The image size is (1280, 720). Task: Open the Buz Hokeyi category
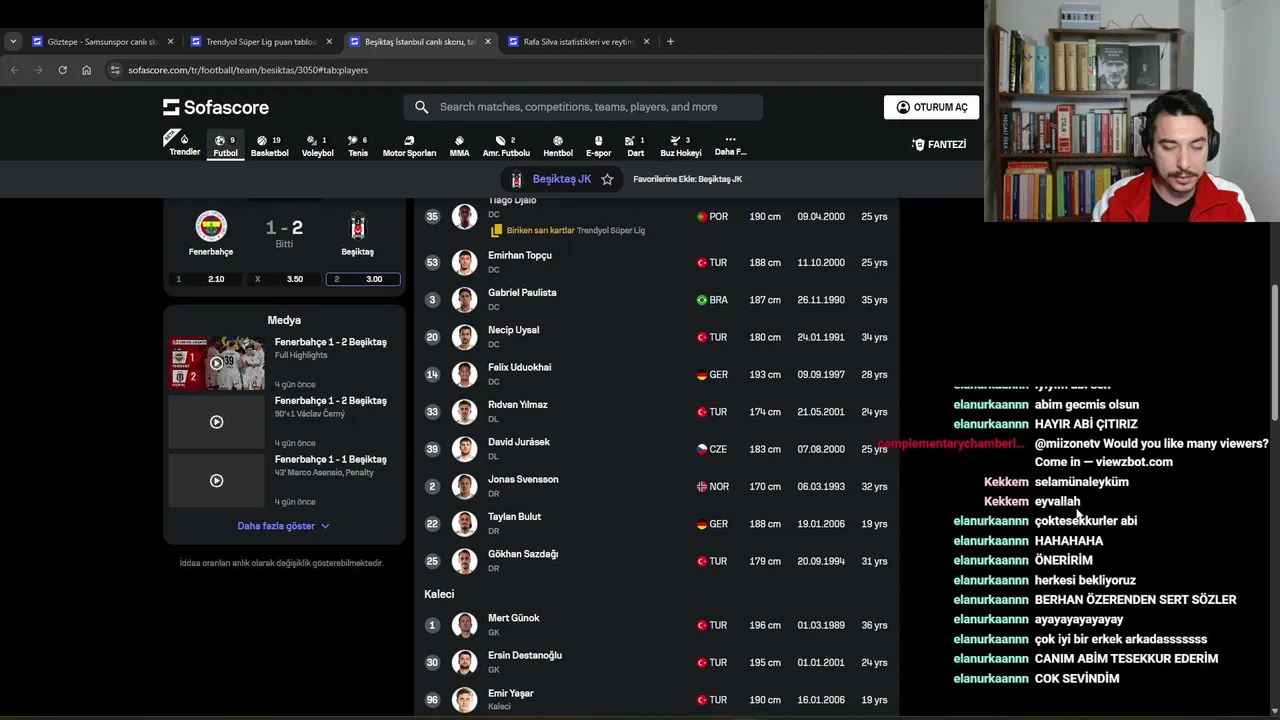681,146
